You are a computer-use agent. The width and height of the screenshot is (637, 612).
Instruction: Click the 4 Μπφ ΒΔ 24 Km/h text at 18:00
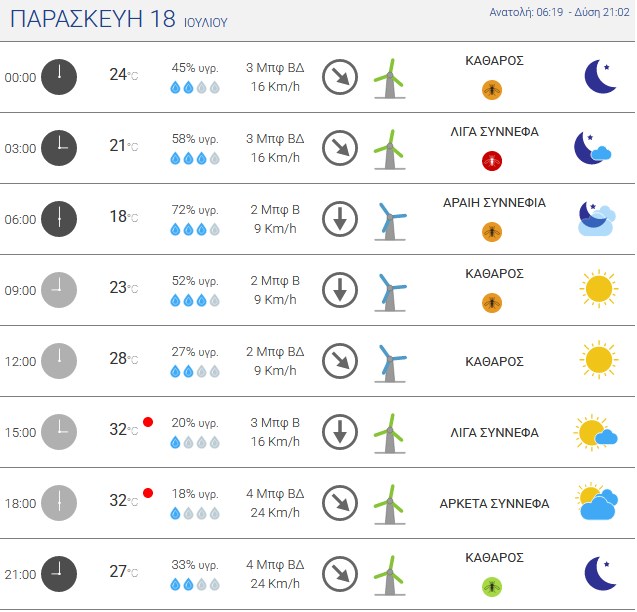tap(275, 503)
